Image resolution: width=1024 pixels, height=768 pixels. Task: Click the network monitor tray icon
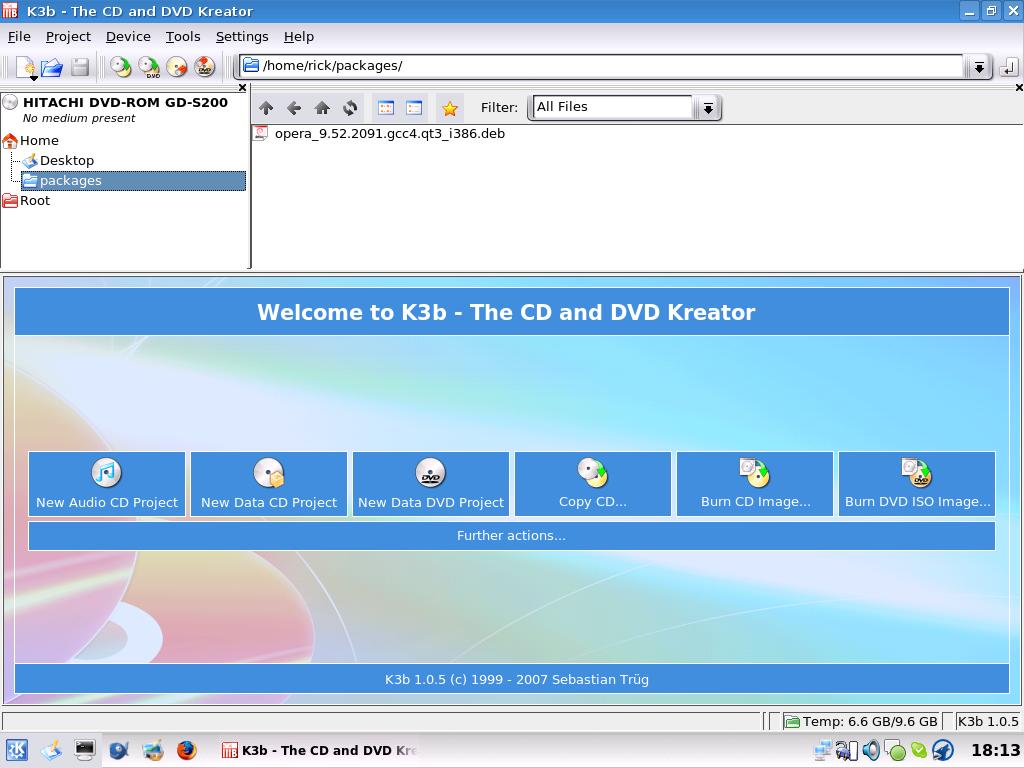pos(823,750)
